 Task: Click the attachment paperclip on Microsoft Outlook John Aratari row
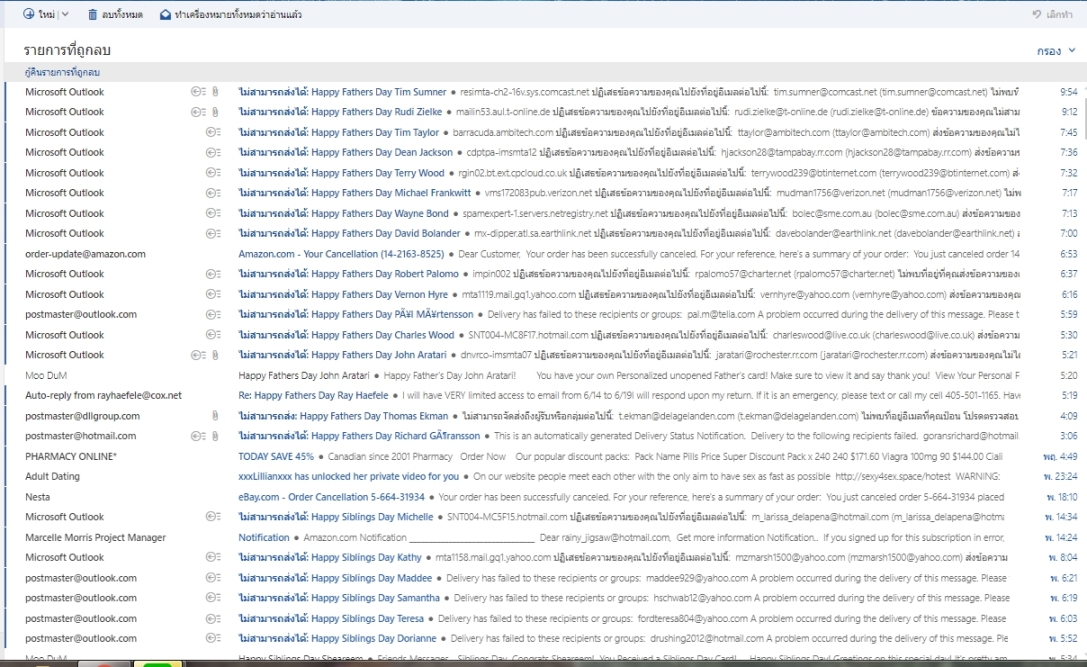coord(215,355)
